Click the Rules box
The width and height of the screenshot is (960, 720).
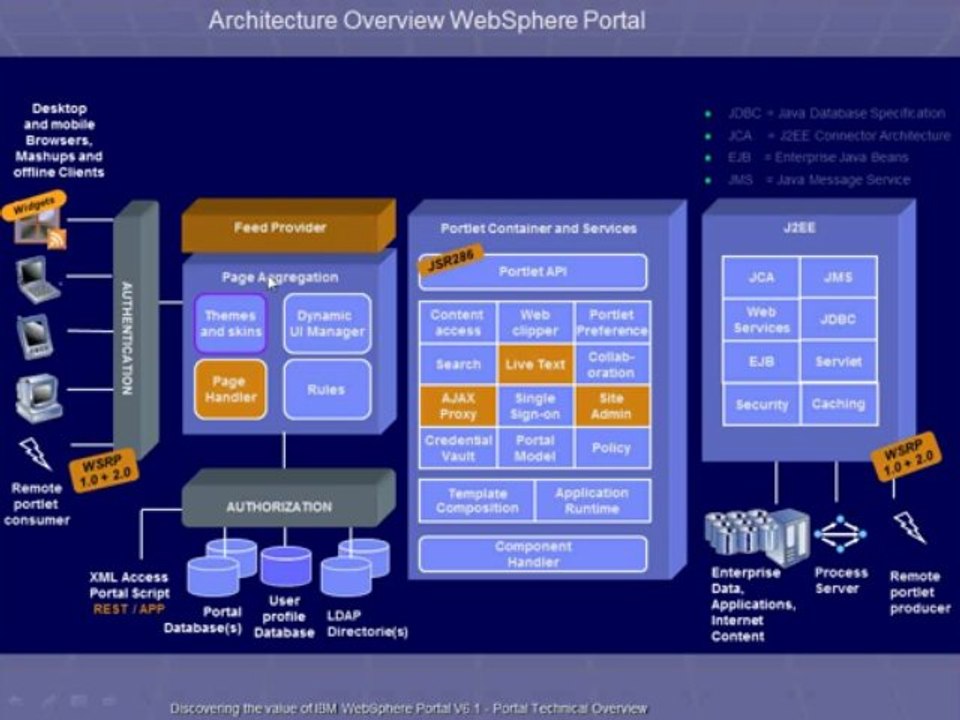[327, 389]
